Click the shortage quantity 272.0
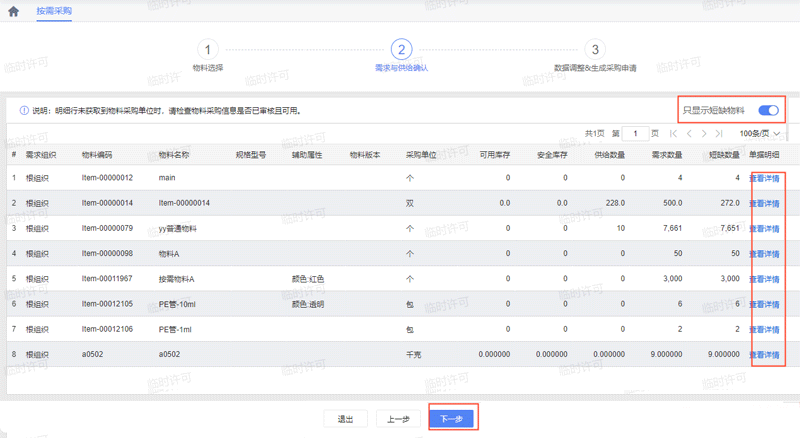The image size is (800, 438). tap(730, 203)
